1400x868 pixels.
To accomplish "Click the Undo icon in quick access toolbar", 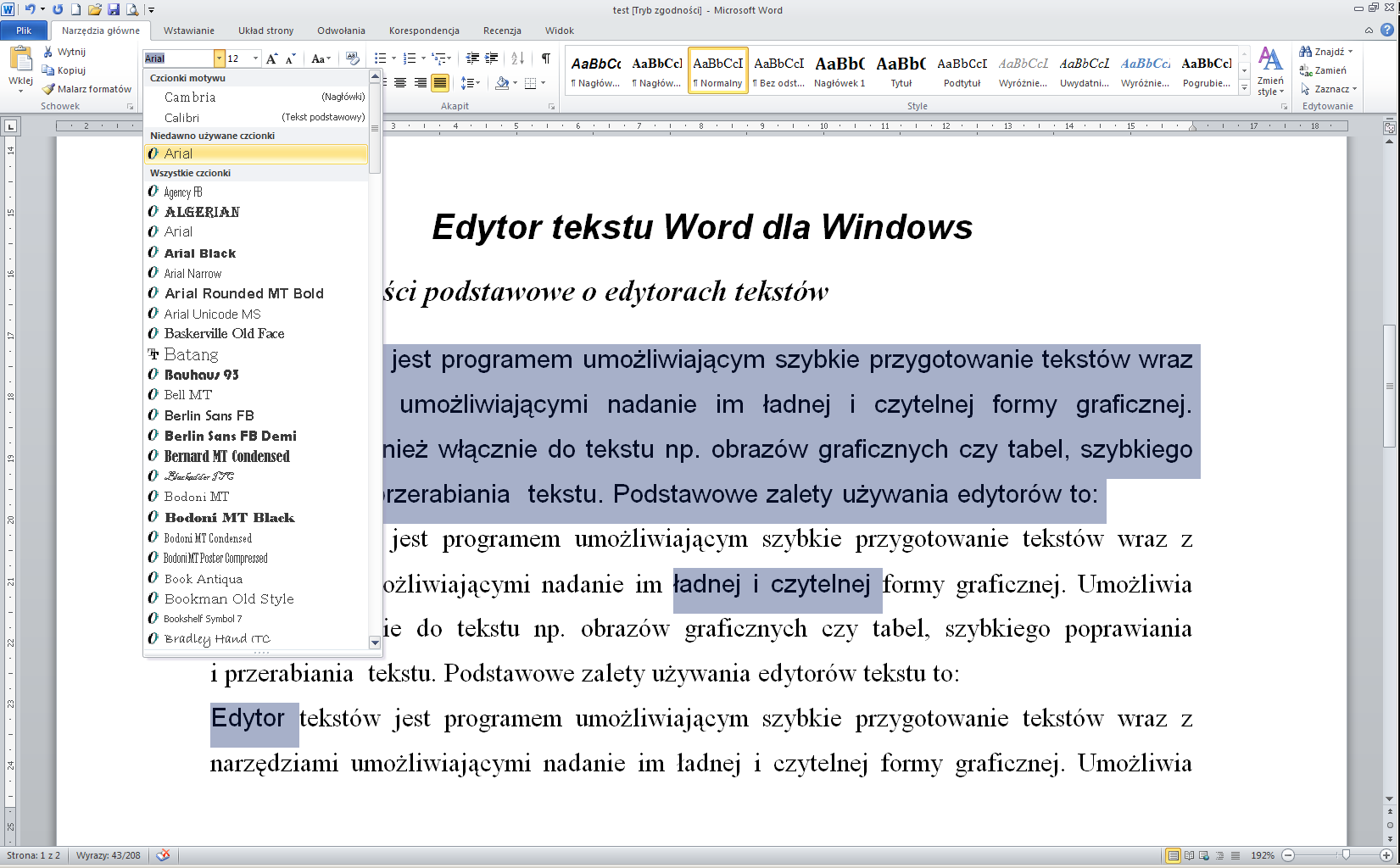I will [x=30, y=9].
